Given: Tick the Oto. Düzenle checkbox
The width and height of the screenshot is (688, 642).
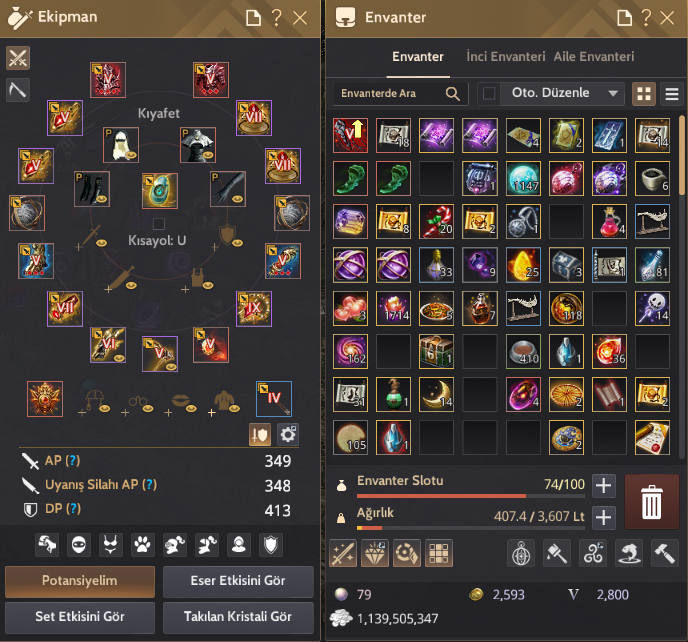Looking at the screenshot, I should [489, 93].
